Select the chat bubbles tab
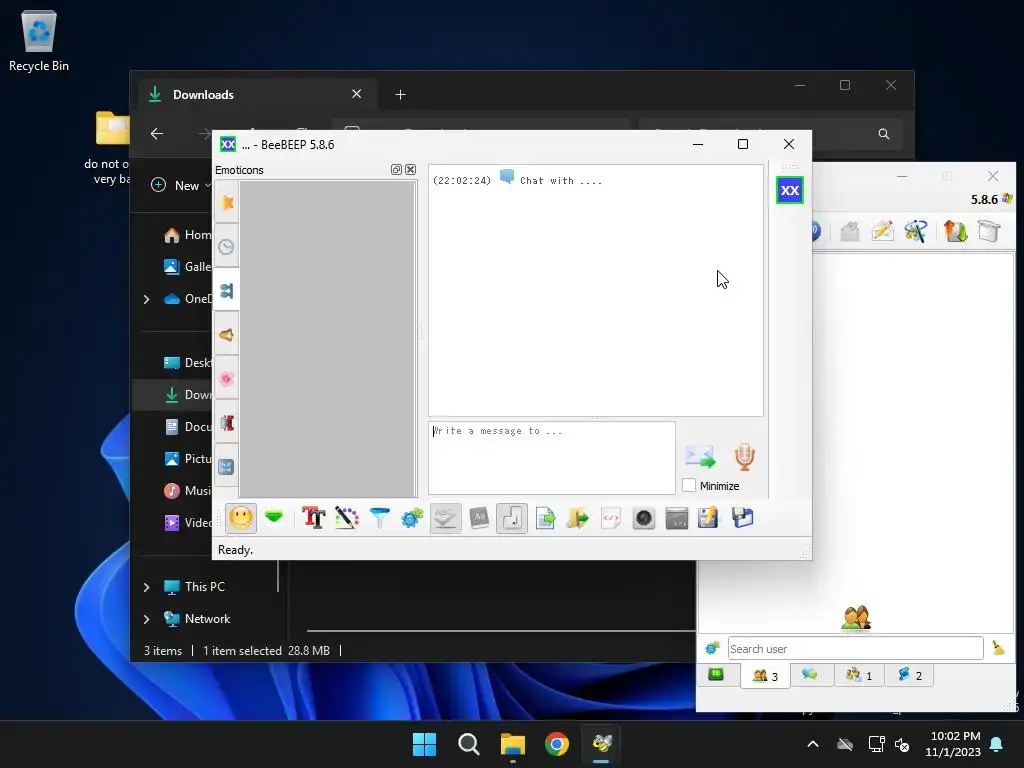 (810, 675)
